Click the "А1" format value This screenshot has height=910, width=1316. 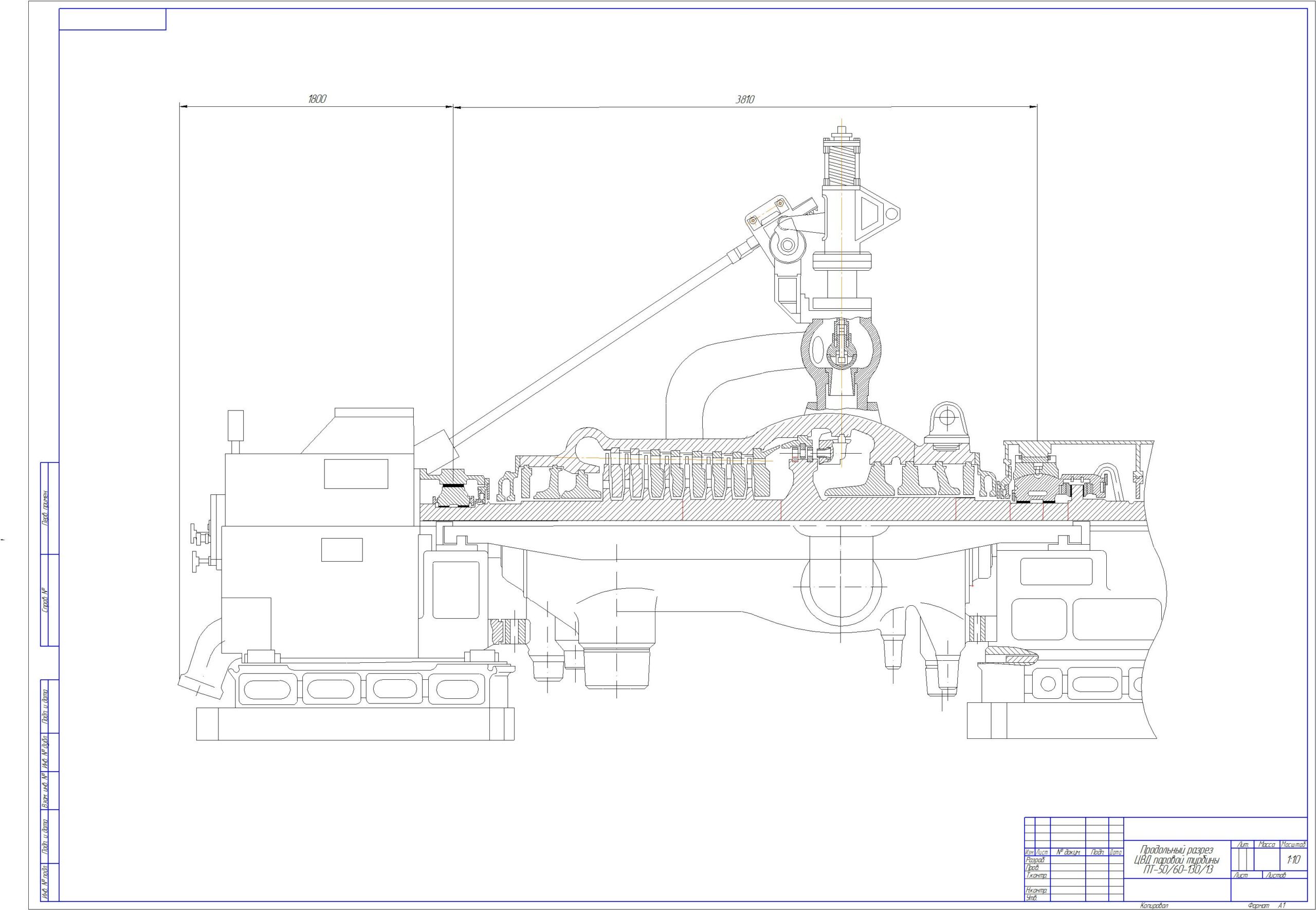pos(1283,905)
